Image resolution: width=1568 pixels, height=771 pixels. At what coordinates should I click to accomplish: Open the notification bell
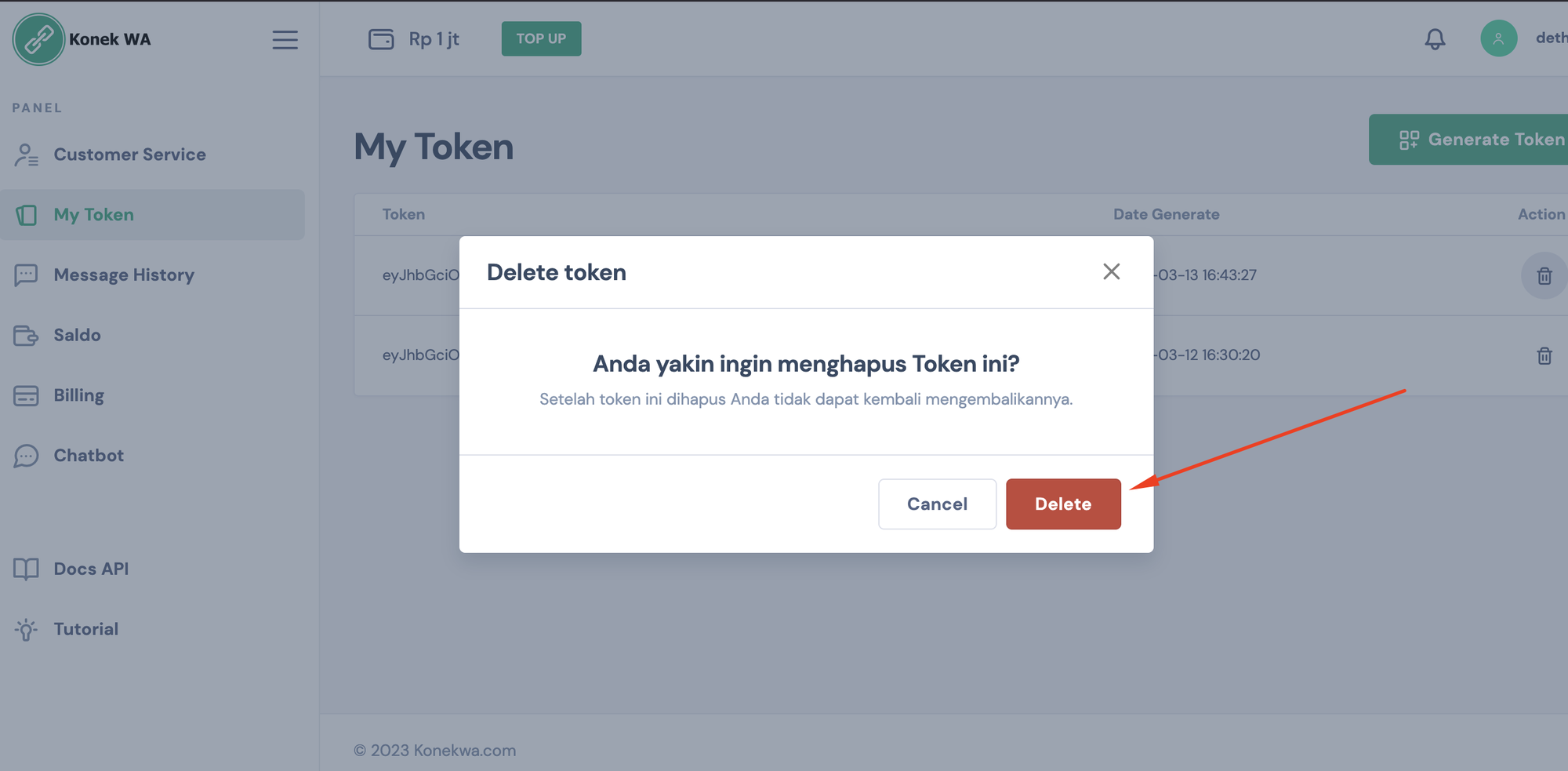point(1435,39)
